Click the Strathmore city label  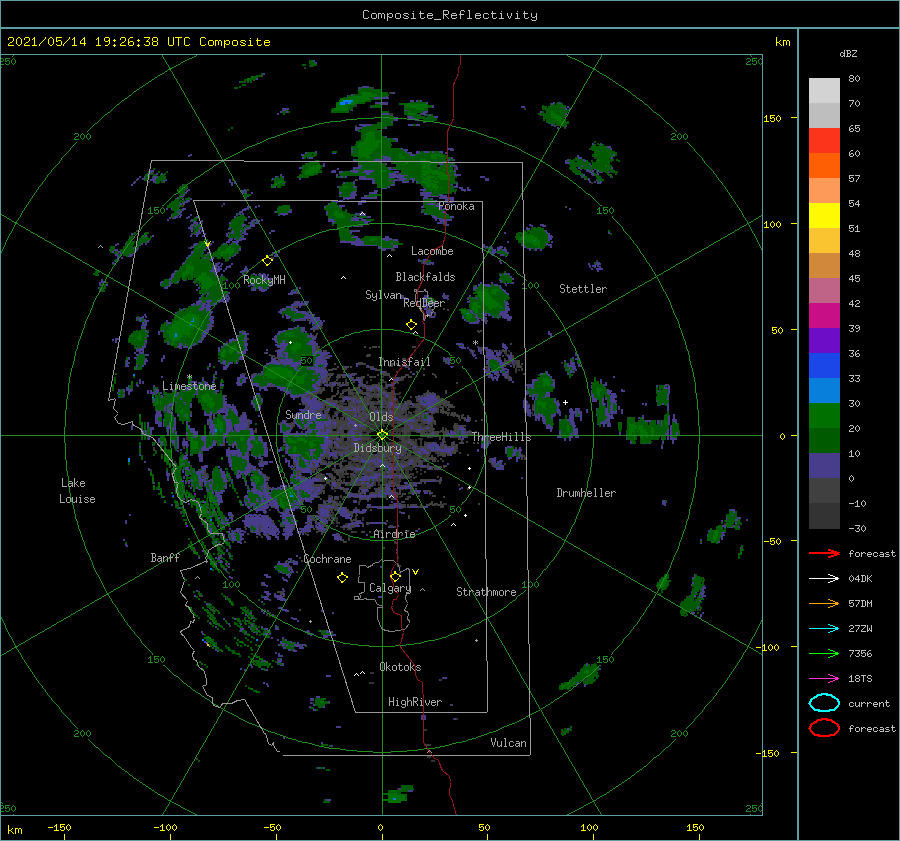(486, 592)
